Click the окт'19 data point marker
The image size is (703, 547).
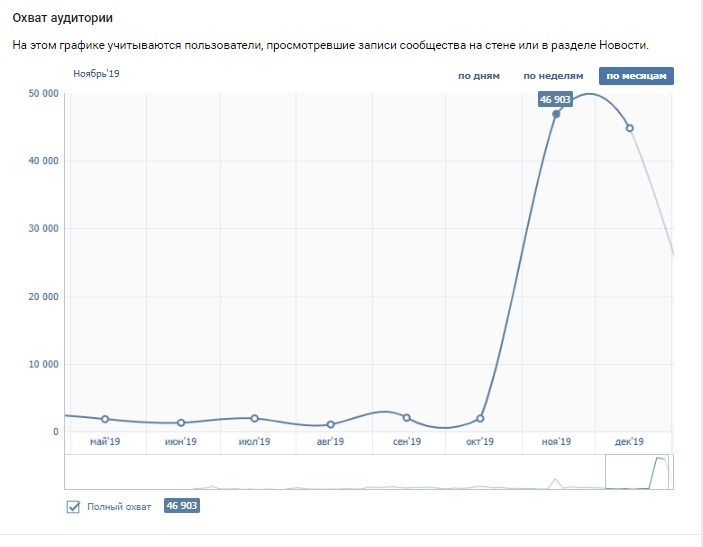[x=480, y=418]
